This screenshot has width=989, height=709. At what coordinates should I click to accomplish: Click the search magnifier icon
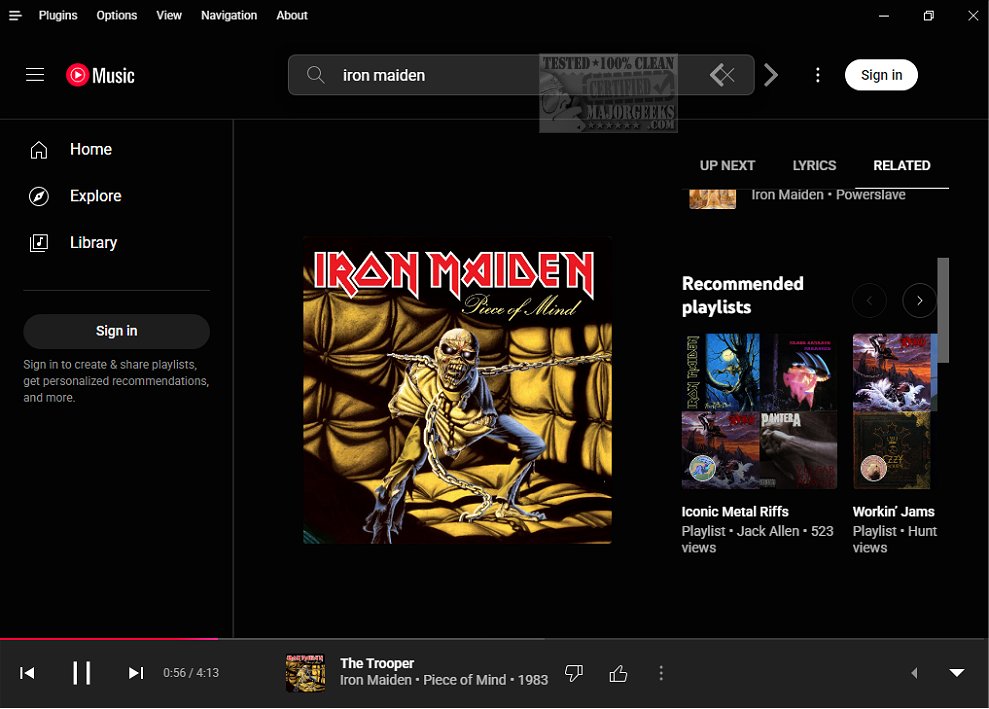315,75
